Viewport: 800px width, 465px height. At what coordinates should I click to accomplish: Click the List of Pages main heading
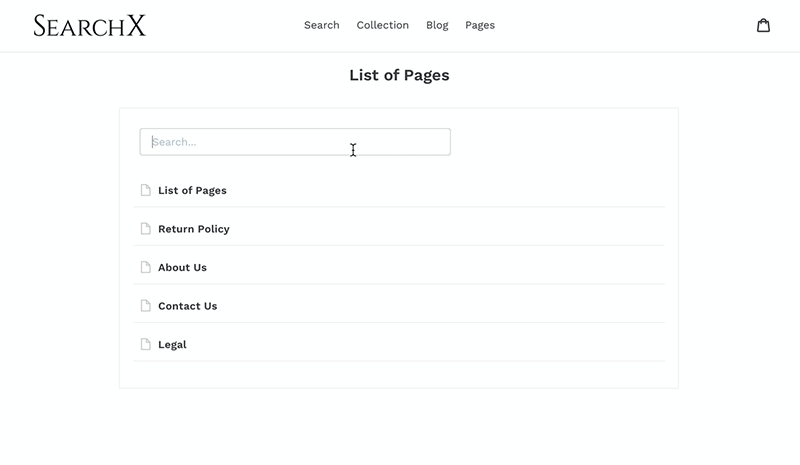[399, 75]
